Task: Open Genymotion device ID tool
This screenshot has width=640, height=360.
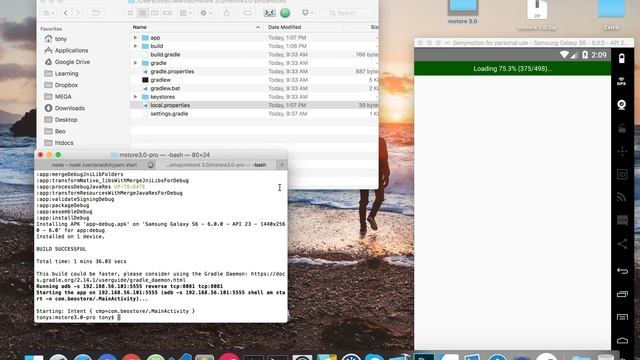Action: click(x=622, y=174)
